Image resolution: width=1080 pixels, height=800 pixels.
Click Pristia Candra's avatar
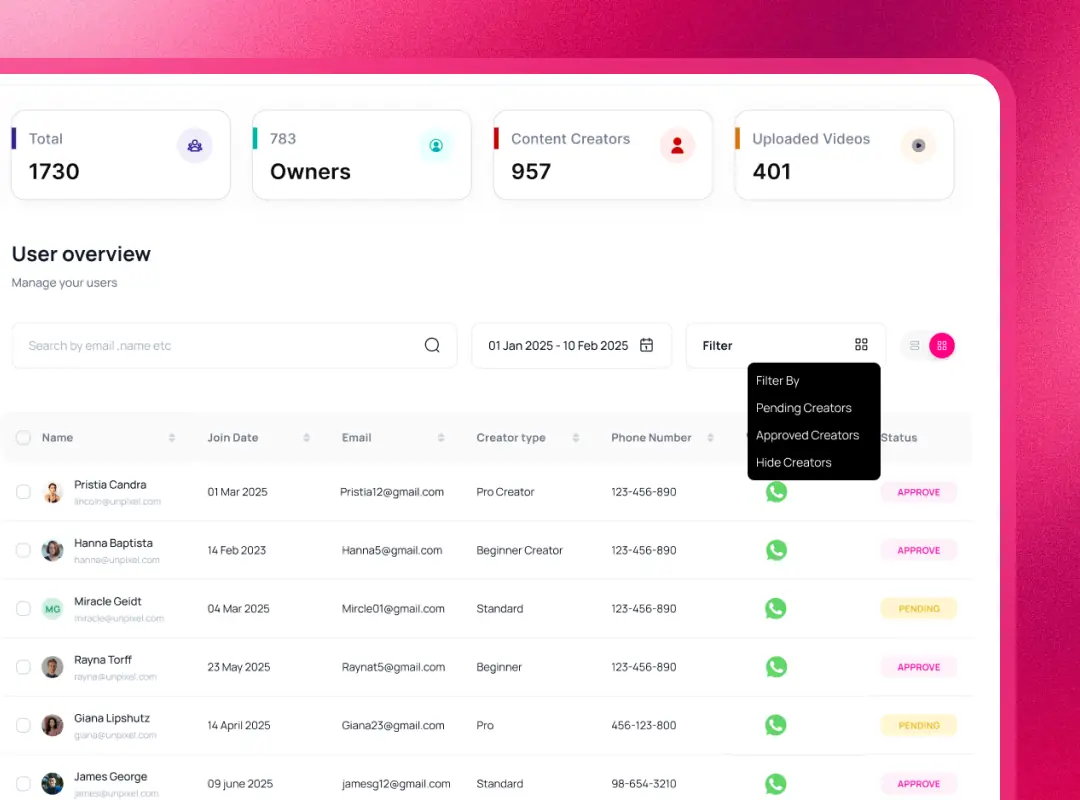(x=52, y=492)
